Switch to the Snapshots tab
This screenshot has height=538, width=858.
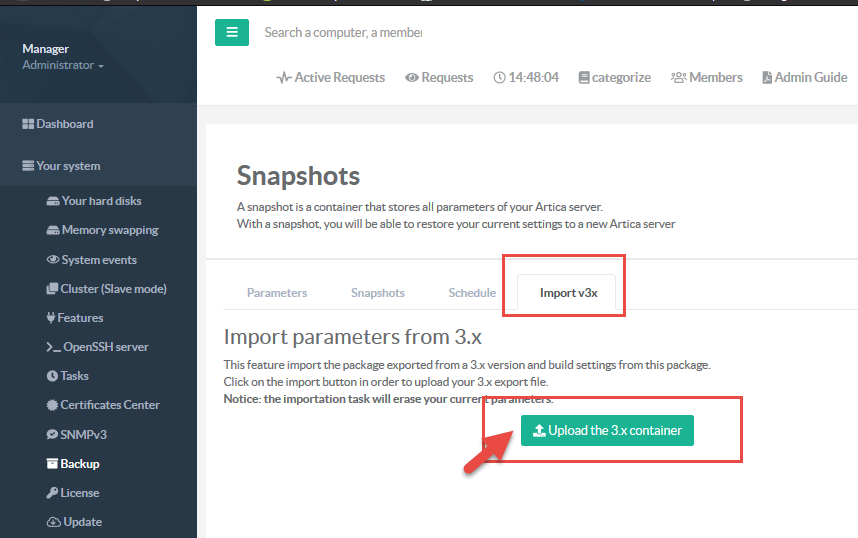378,293
